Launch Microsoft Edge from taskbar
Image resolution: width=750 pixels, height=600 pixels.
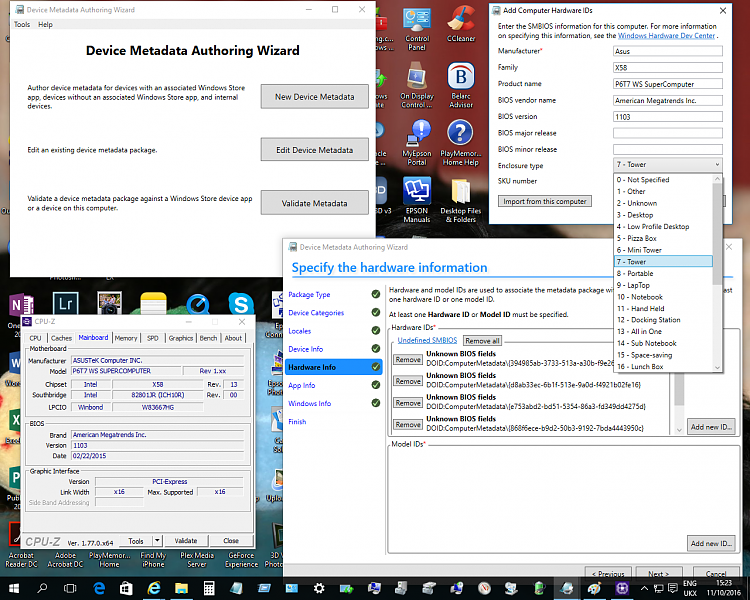[x=99, y=588]
